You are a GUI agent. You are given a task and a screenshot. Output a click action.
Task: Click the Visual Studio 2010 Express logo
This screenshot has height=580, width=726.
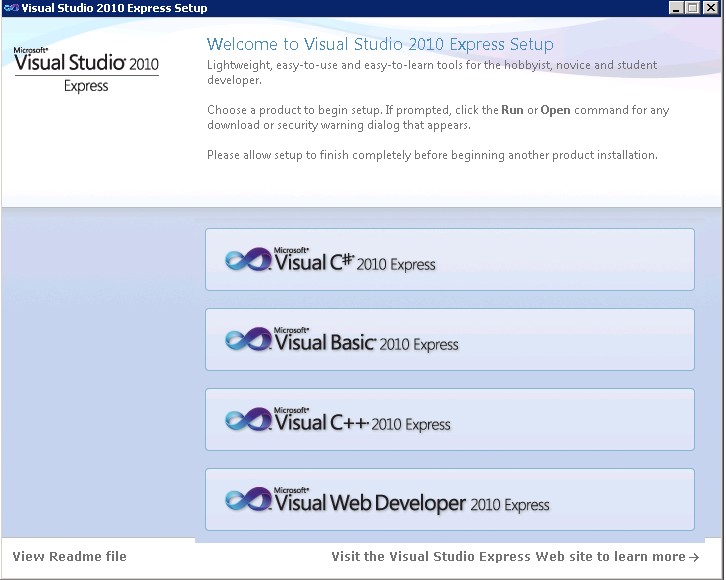pos(86,70)
